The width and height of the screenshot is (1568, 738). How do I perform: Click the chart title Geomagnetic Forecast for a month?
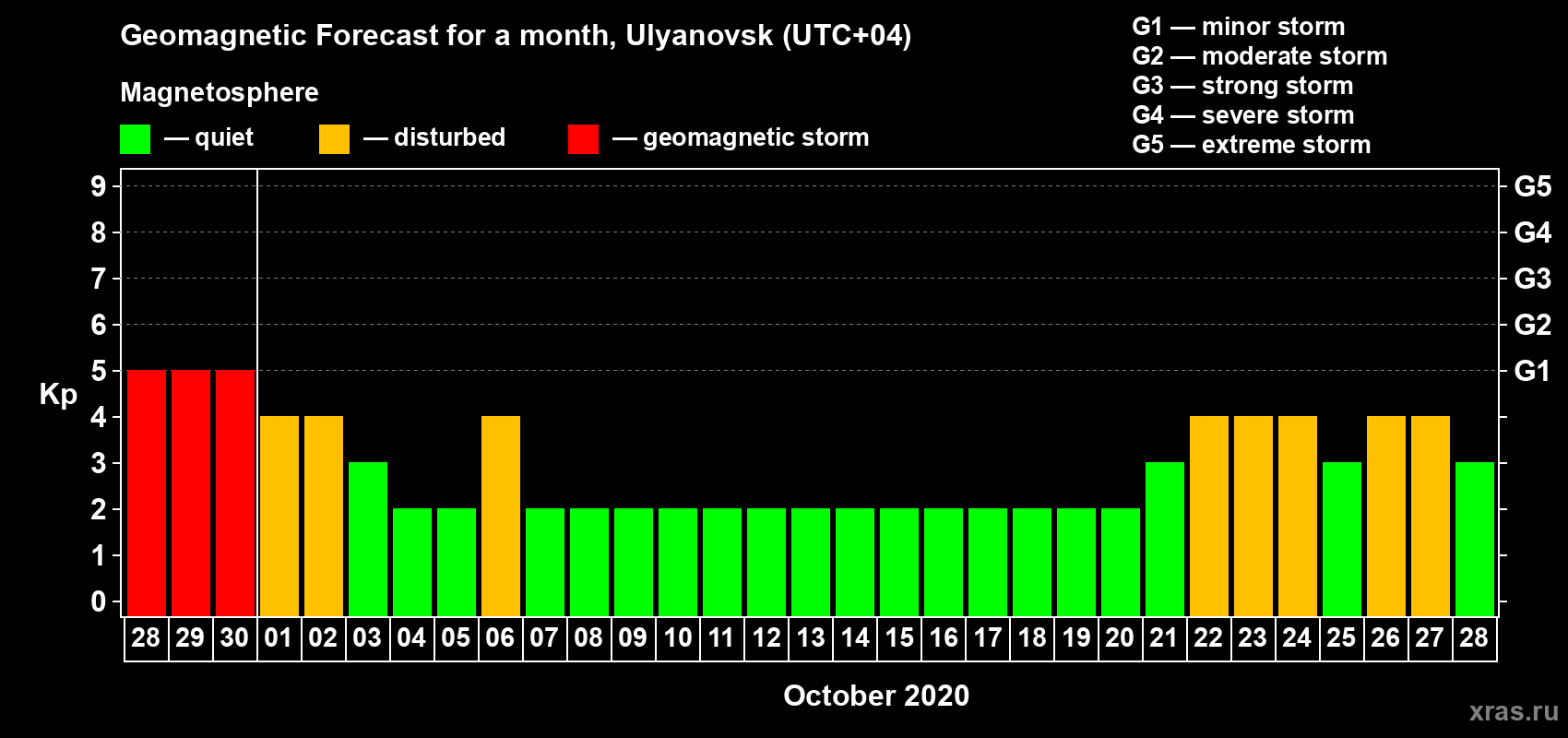[x=369, y=36]
